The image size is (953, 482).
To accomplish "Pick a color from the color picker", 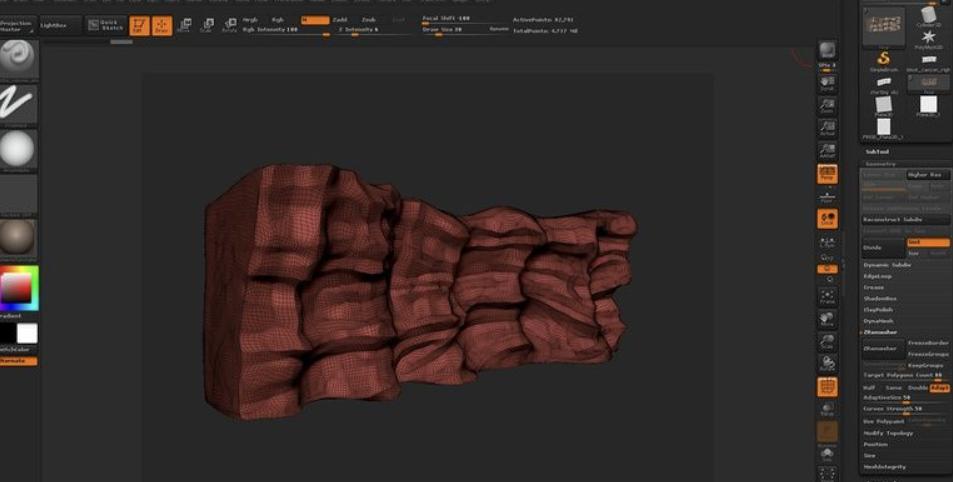I will point(18,287).
